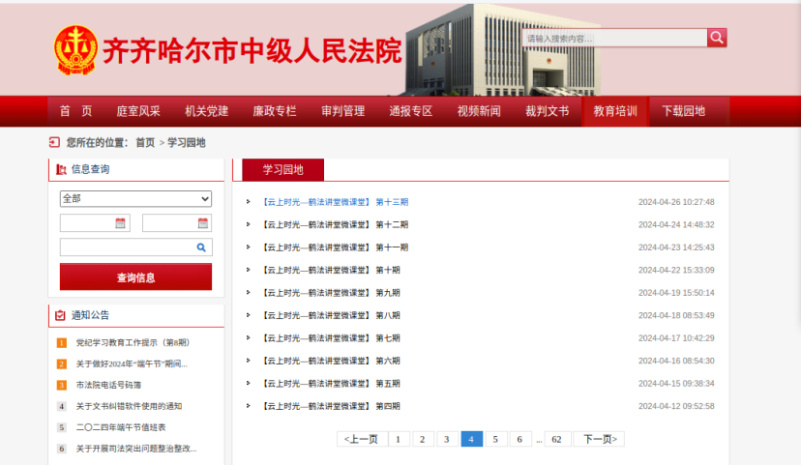This screenshot has width=801, height=465.
Task: Select the 学习园地 tab
Action: 283,170
